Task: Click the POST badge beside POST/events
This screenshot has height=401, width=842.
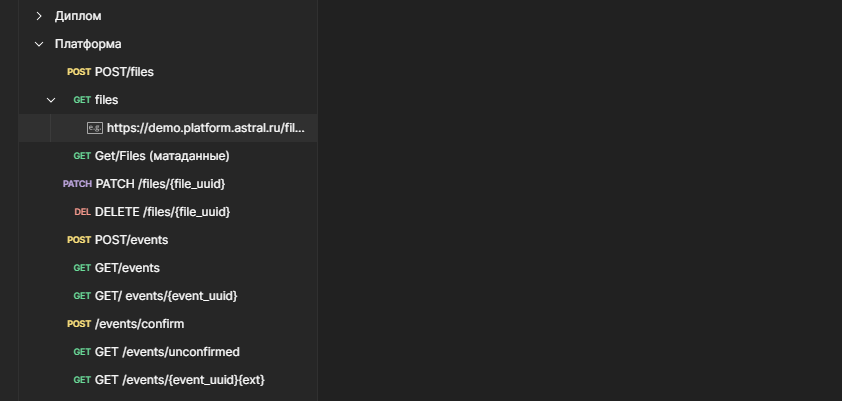Action: (x=79, y=240)
